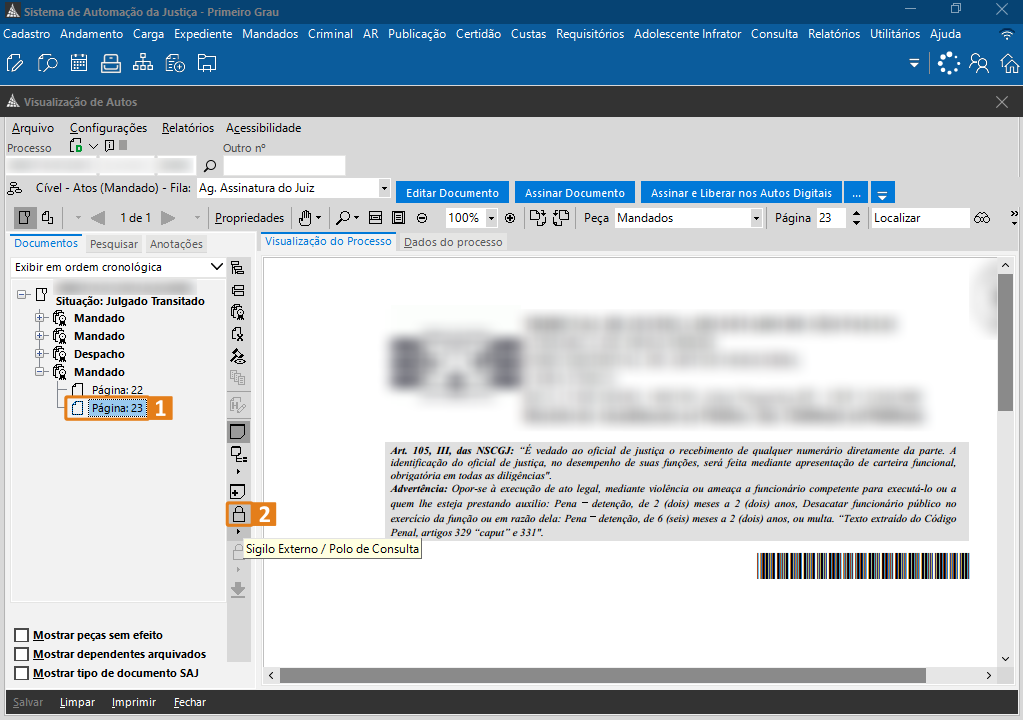Collapse the last Mandado tree node
Viewport: 1023px width, 720px height.
(40, 372)
